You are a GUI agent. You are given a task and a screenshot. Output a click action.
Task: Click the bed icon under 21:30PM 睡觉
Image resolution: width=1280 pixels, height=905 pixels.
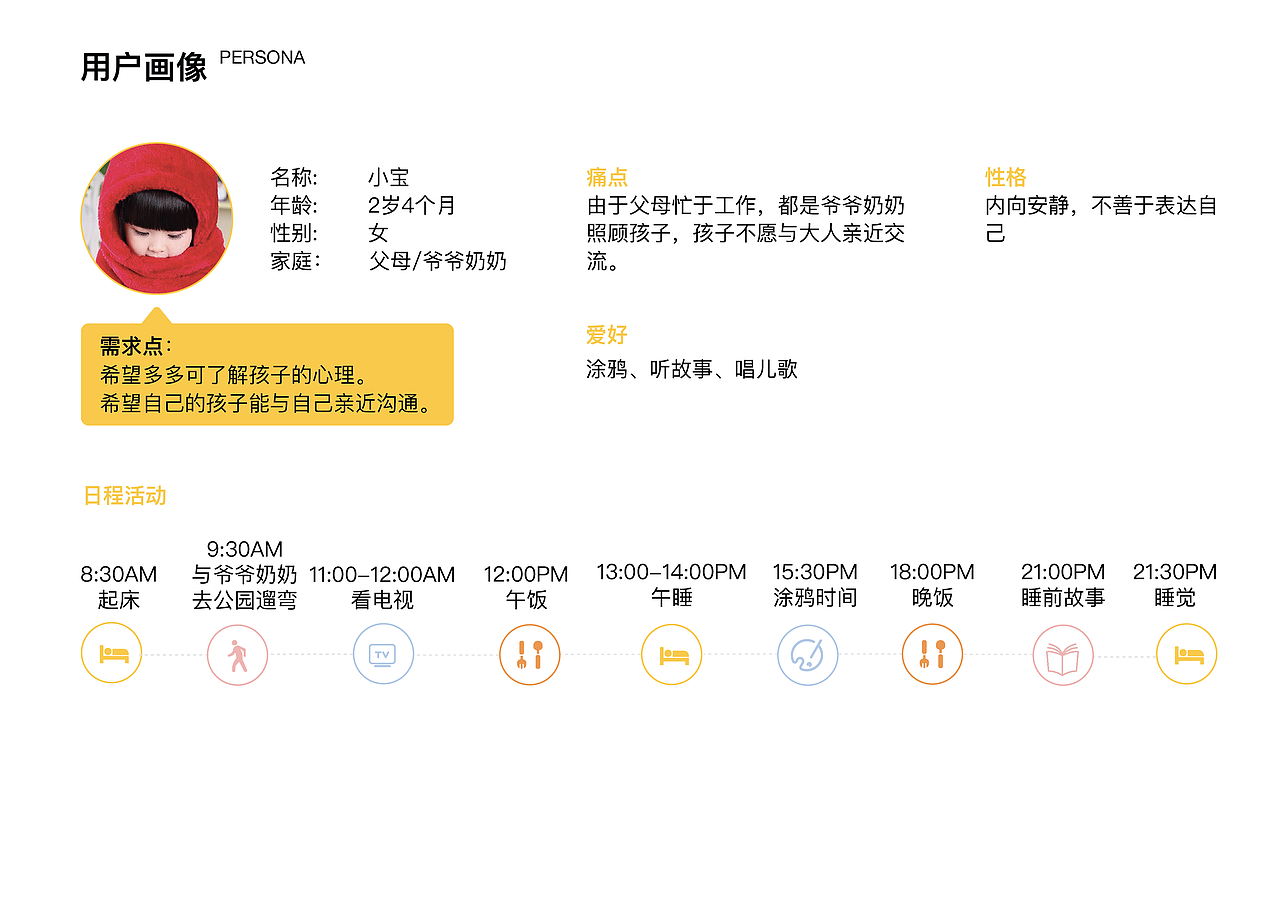[x=1186, y=653]
